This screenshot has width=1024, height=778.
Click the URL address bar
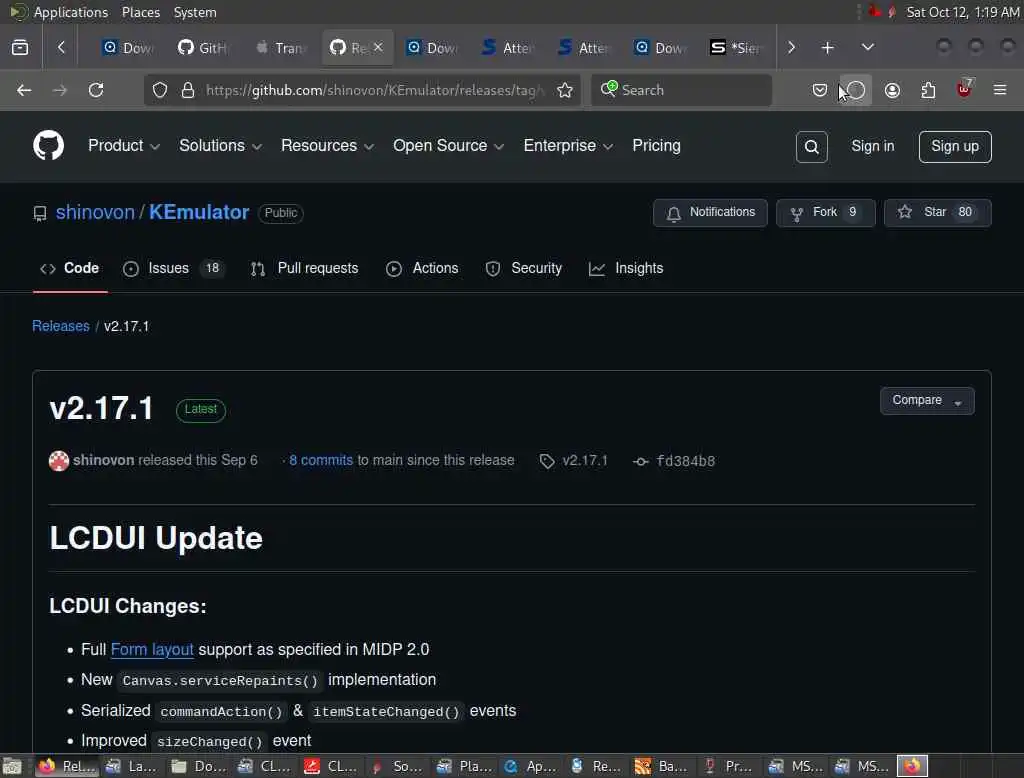pos(374,90)
